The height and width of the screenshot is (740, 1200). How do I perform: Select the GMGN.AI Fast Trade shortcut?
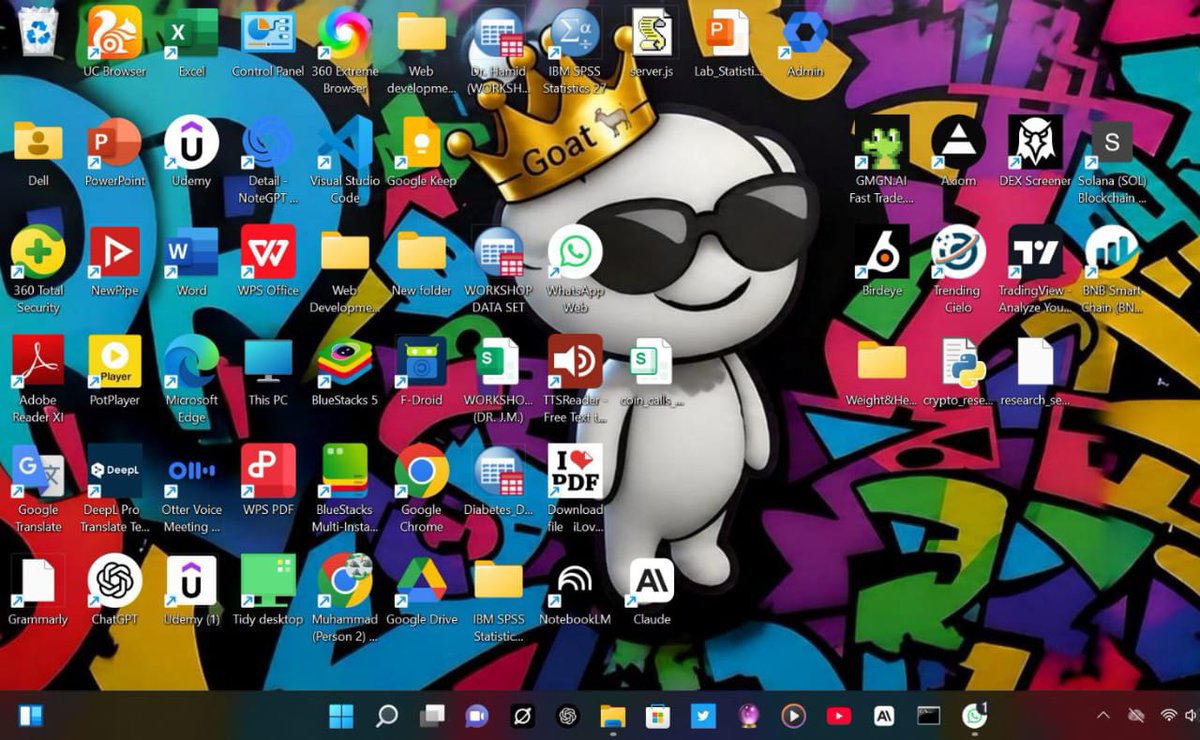tap(881, 143)
